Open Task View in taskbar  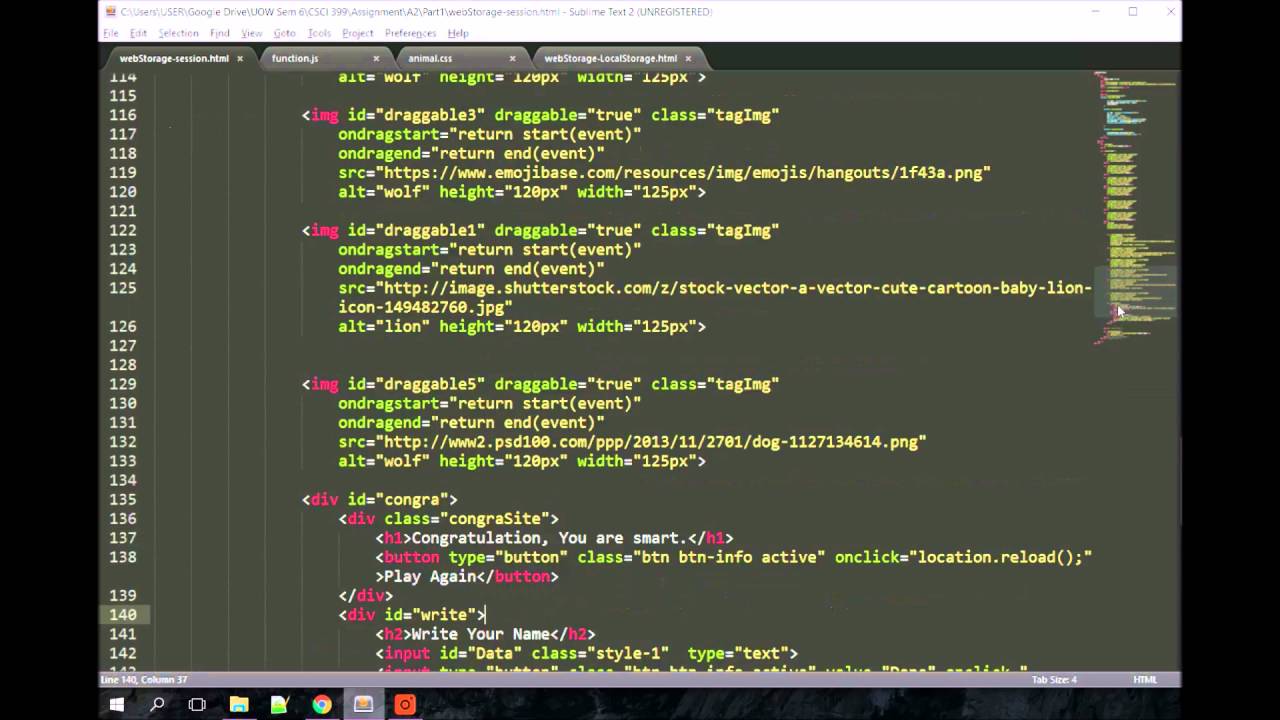click(197, 705)
